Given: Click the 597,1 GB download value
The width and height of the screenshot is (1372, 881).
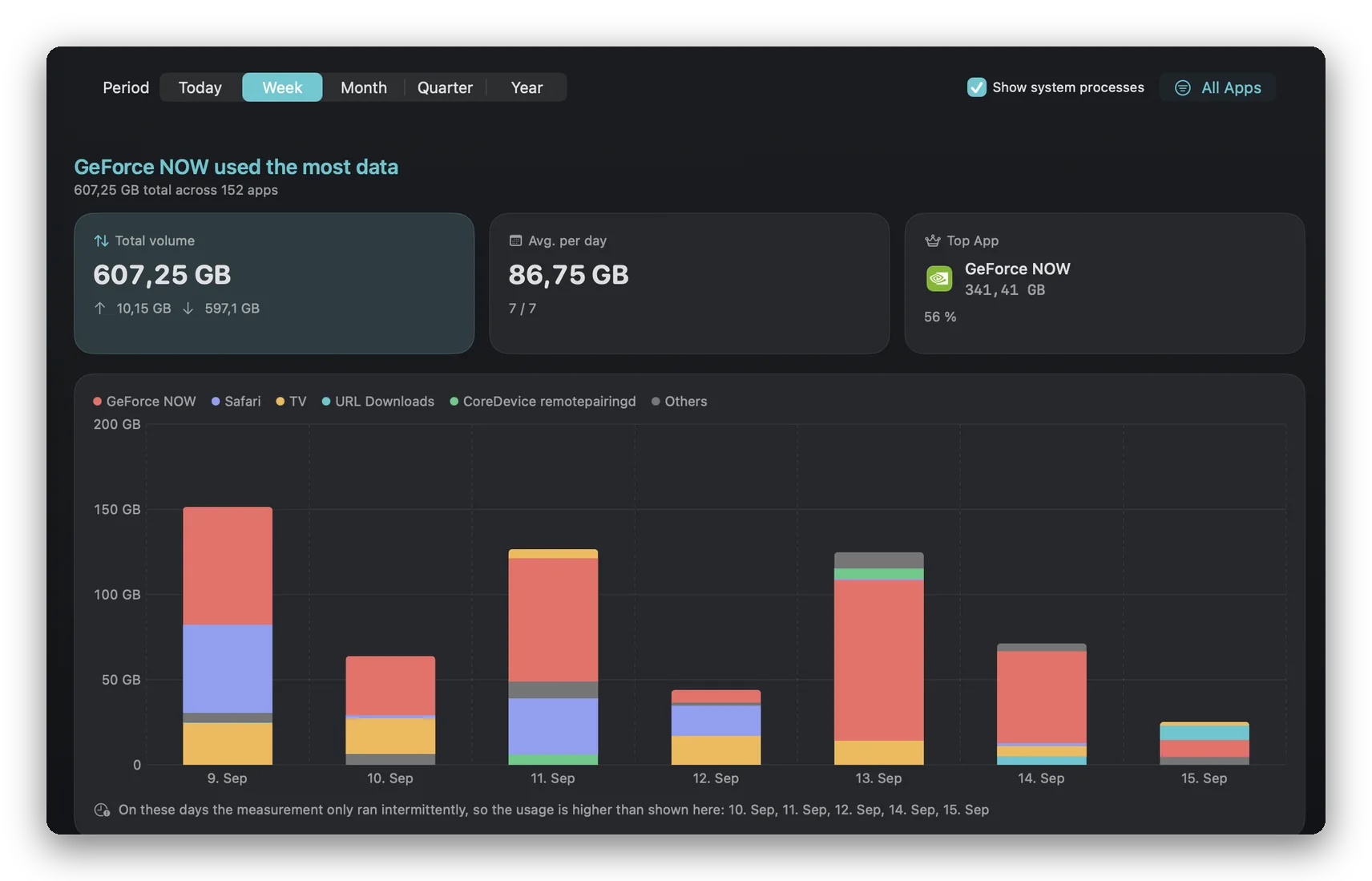Looking at the screenshot, I should [232, 308].
